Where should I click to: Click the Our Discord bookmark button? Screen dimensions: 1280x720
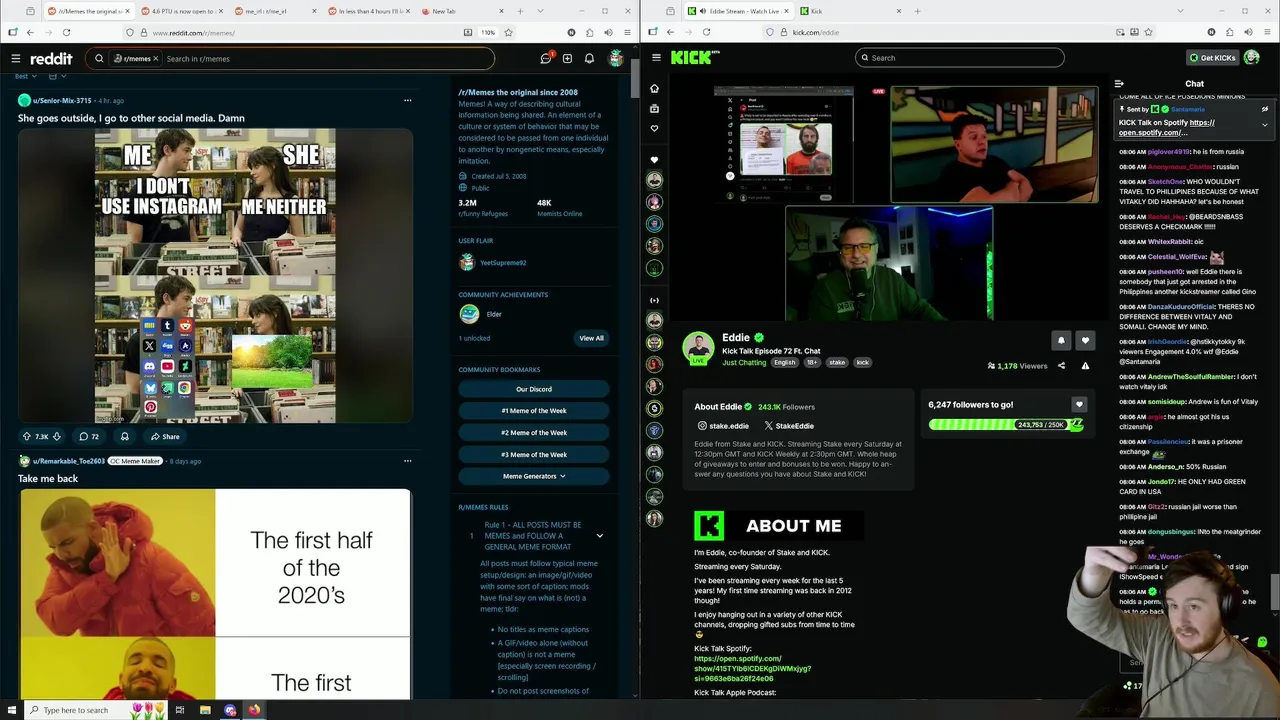point(534,389)
